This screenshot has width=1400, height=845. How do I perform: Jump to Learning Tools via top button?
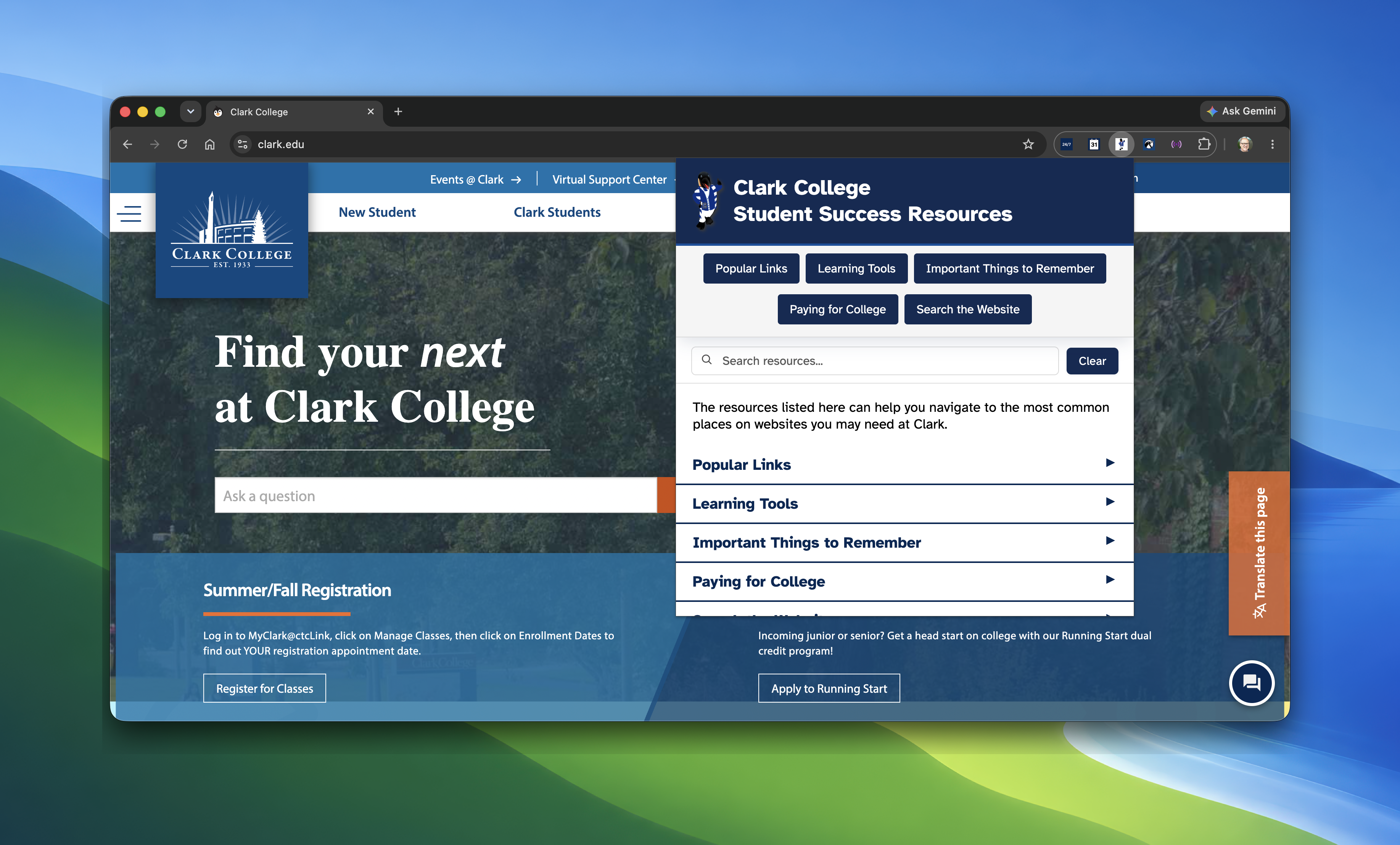[x=856, y=268]
